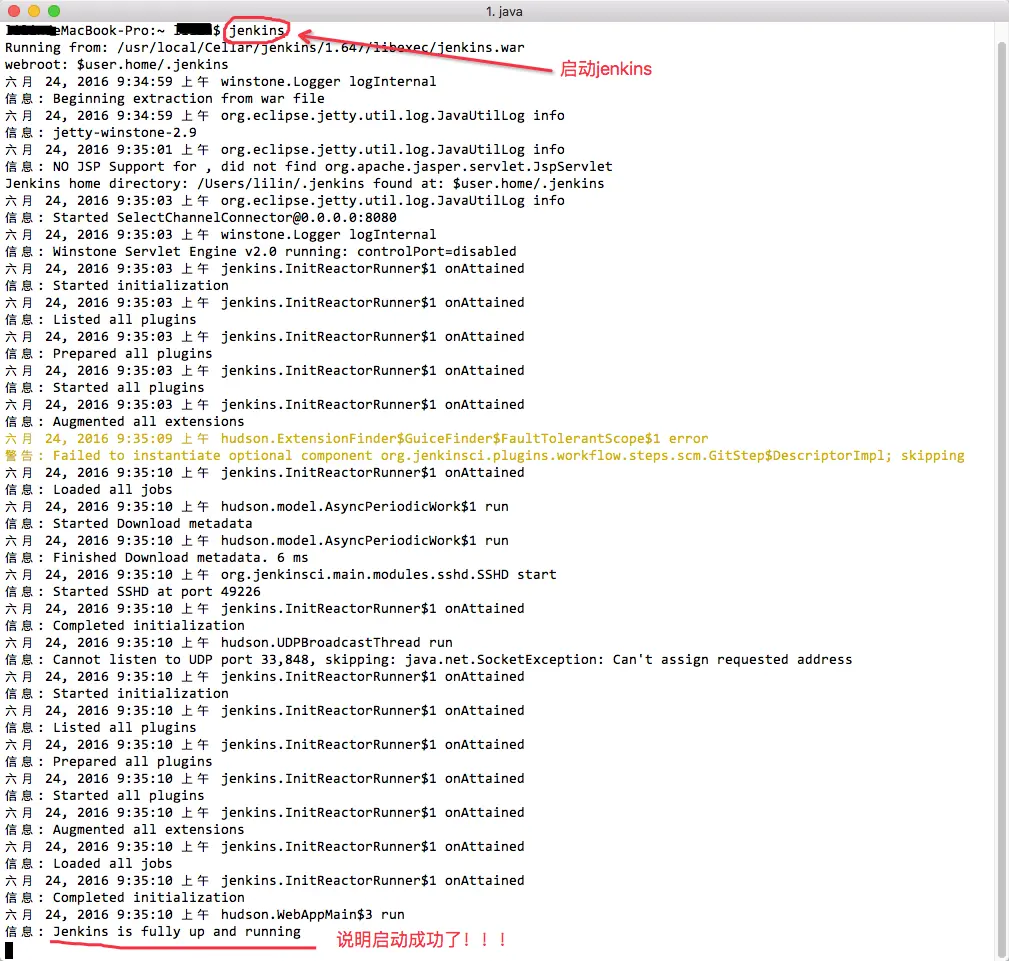Click the 'hudson.UDPBroadcastThread run' line
The image size is (1009, 961).
[x=228, y=642]
